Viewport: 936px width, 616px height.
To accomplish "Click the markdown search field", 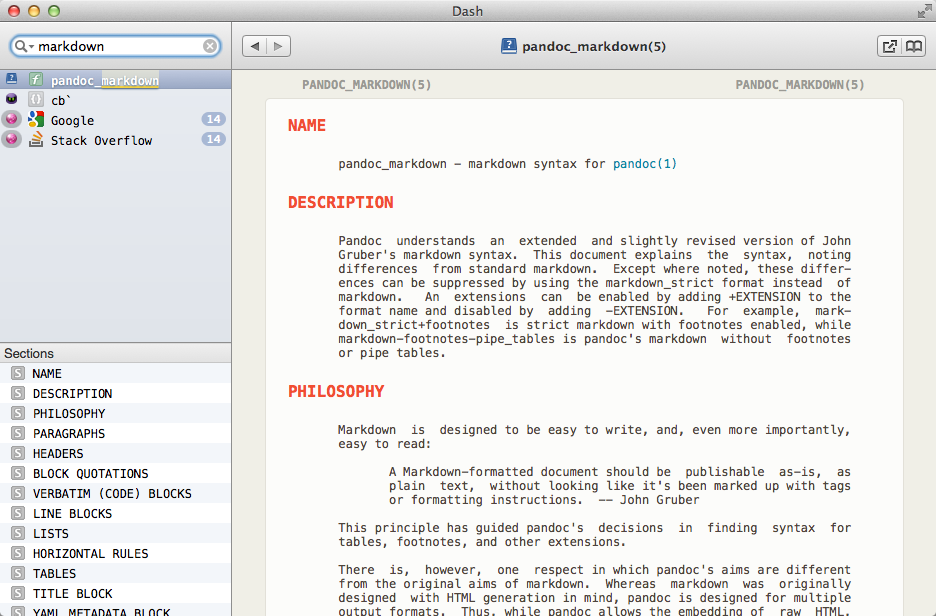I will (x=115, y=46).
